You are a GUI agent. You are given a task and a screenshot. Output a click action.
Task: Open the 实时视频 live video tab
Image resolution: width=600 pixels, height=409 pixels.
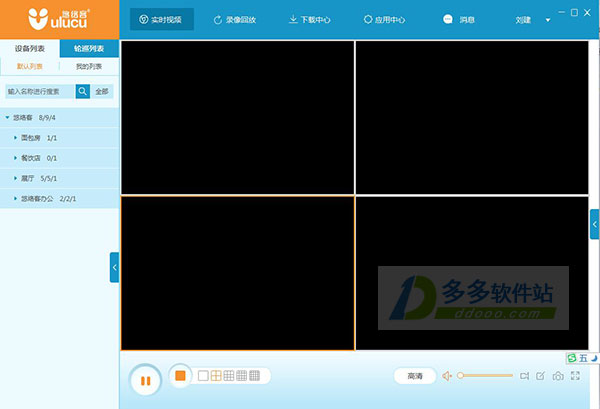[162, 20]
